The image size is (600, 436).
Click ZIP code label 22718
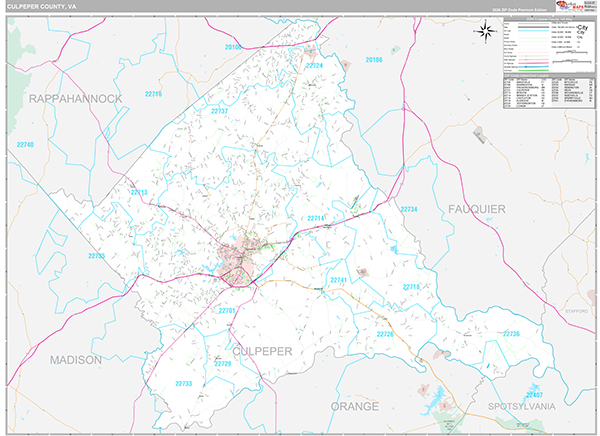click(x=411, y=287)
